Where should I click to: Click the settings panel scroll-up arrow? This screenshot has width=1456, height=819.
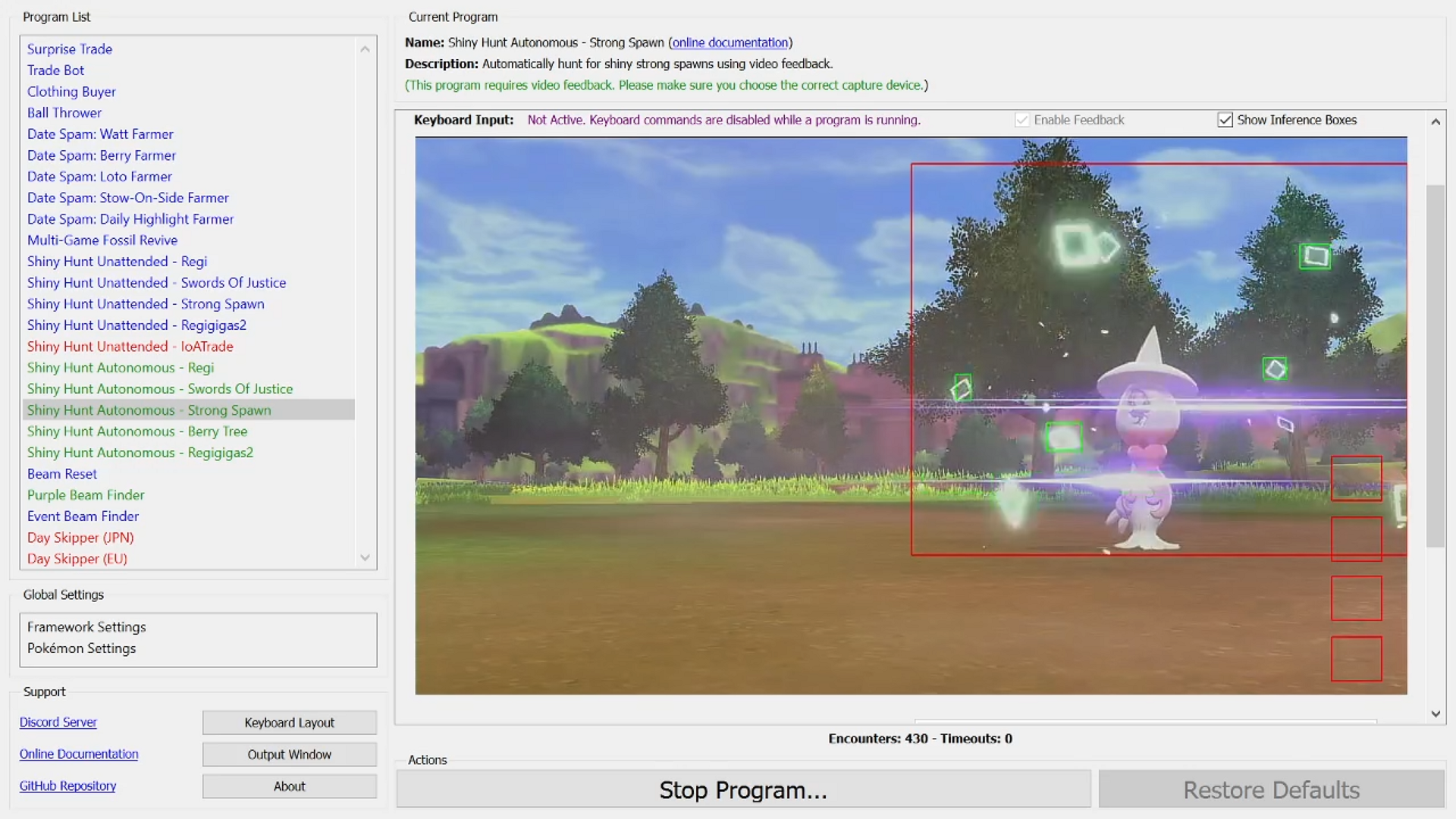1435,121
